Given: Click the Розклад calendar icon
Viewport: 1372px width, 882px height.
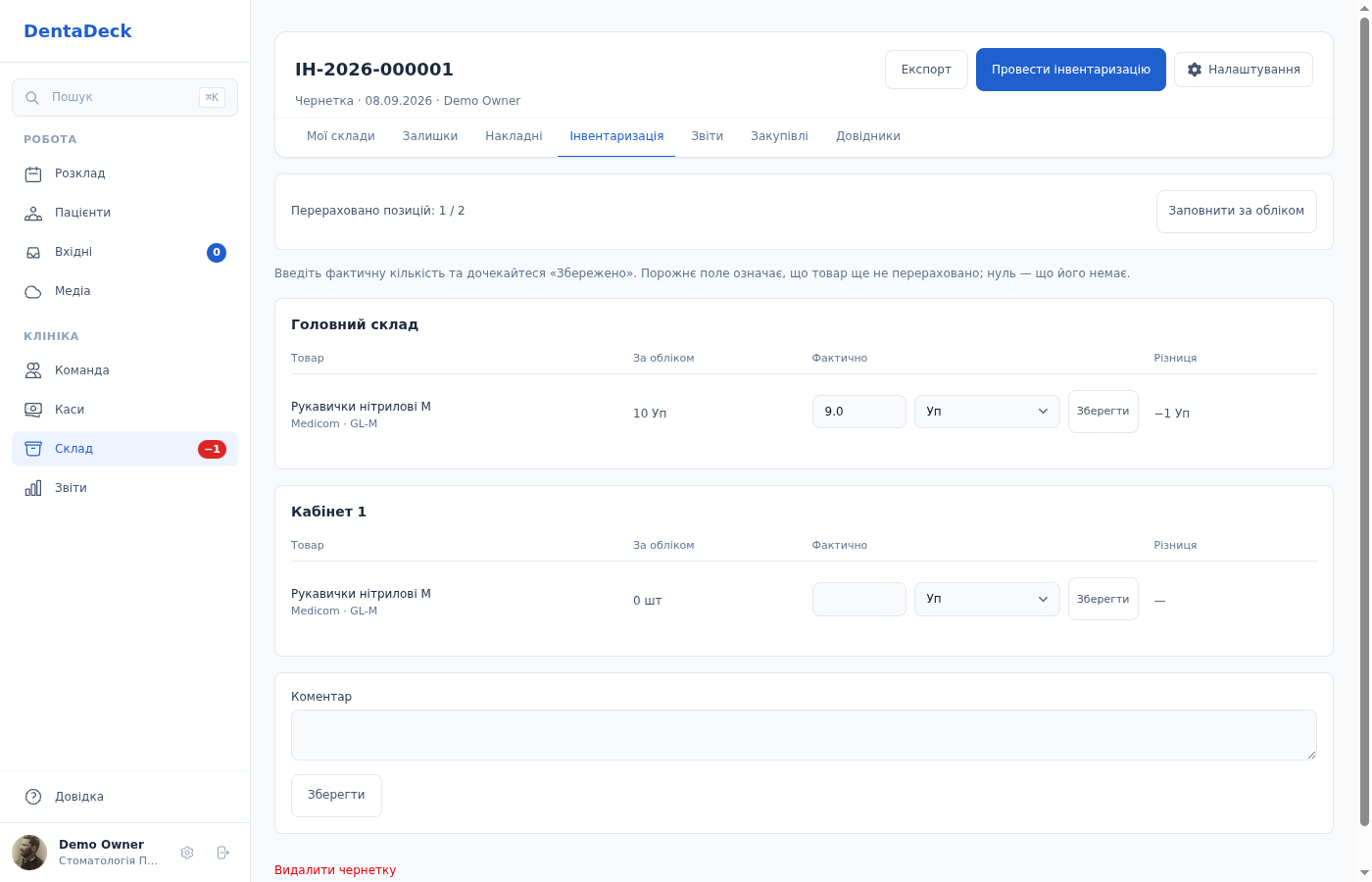Looking at the screenshot, I should pos(33,174).
